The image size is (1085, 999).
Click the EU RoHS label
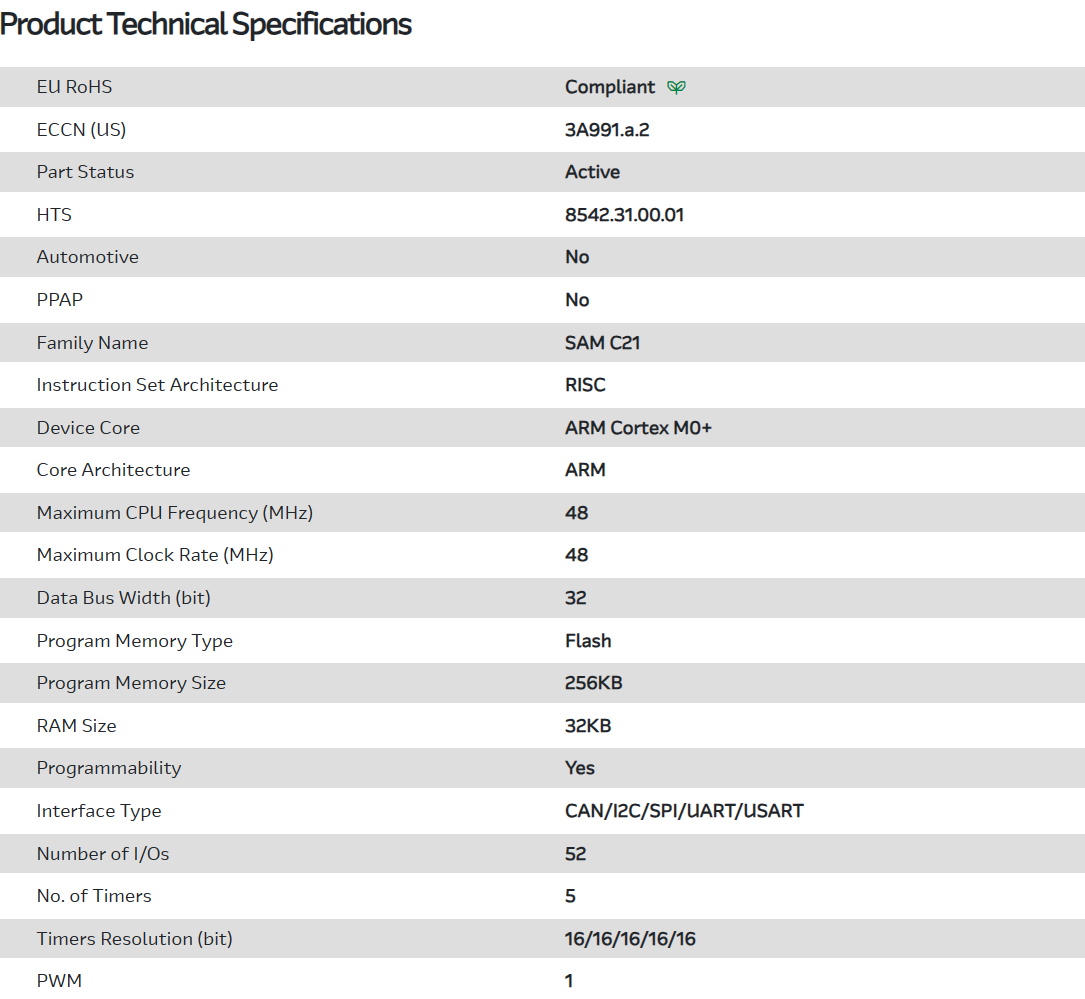pos(74,87)
